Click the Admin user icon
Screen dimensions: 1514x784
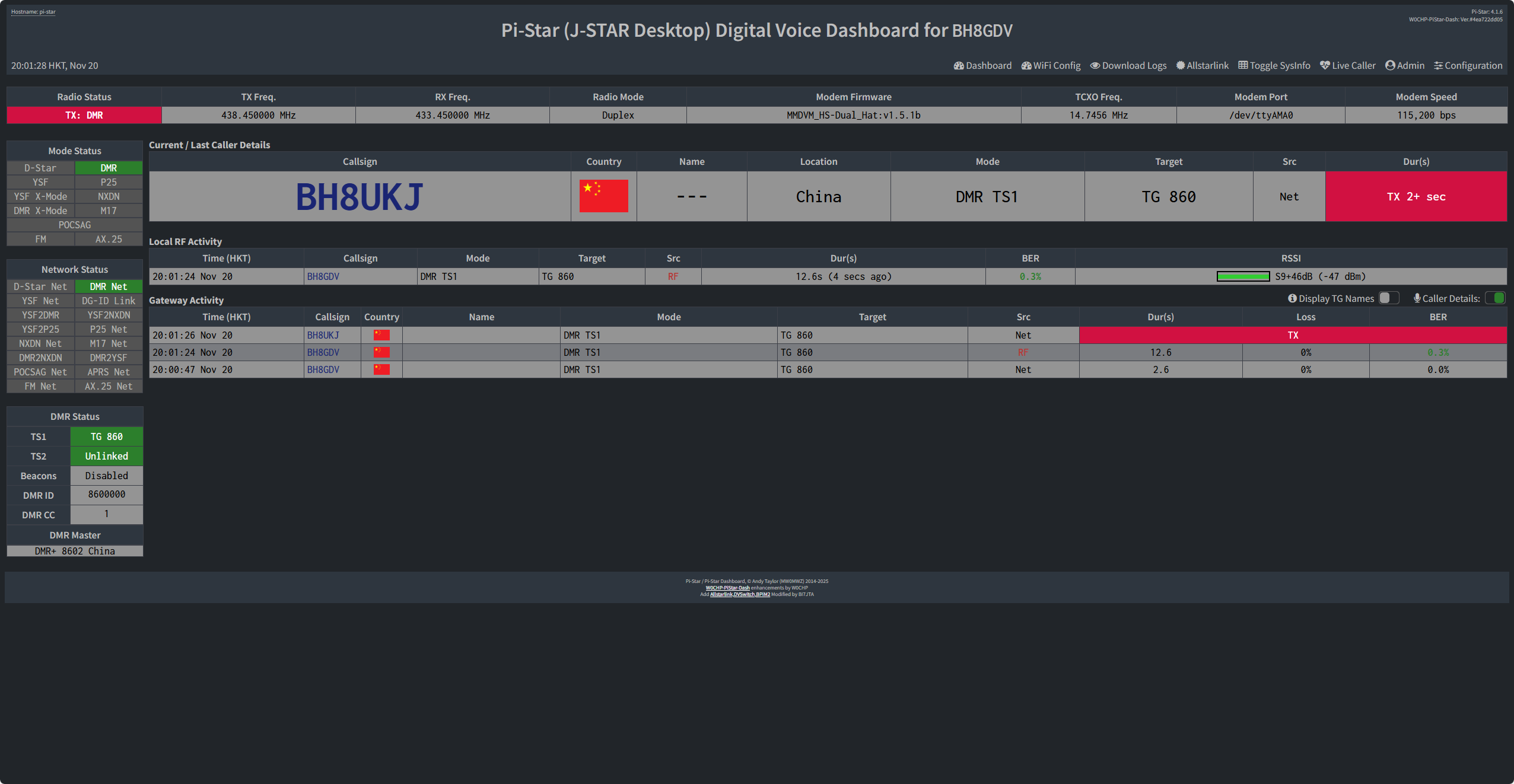point(1390,65)
